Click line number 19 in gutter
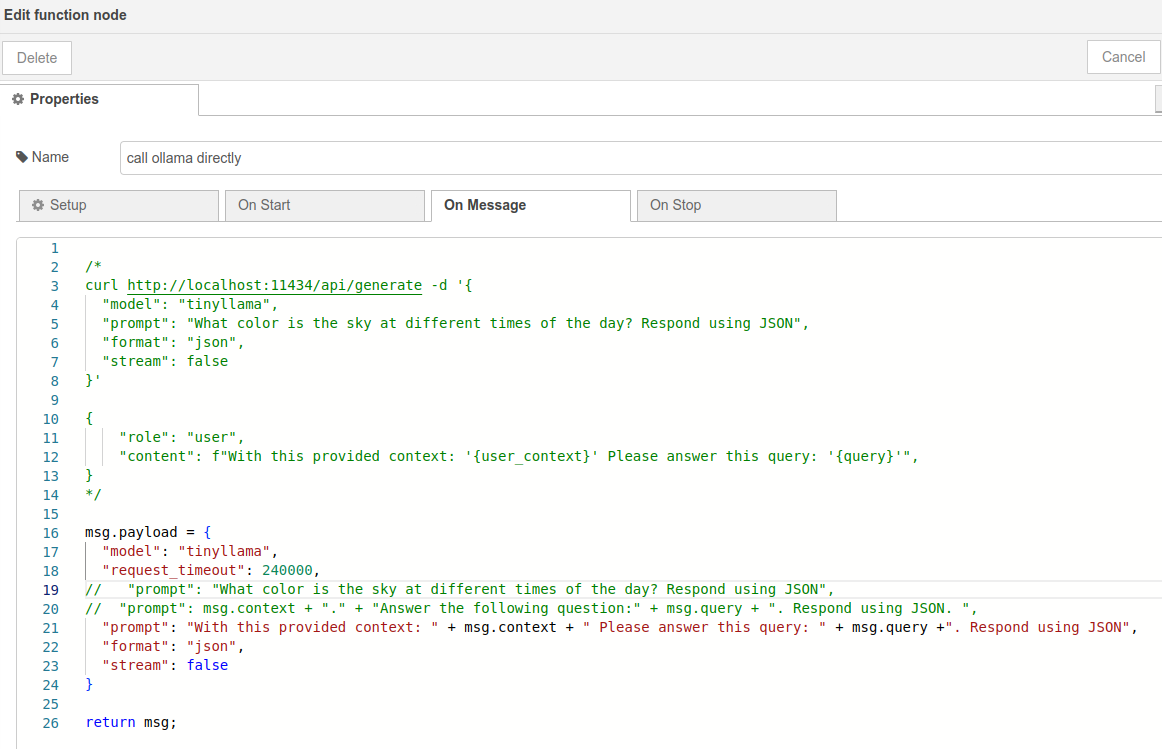Image resolution: width=1162 pixels, height=749 pixels. click(x=50, y=590)
